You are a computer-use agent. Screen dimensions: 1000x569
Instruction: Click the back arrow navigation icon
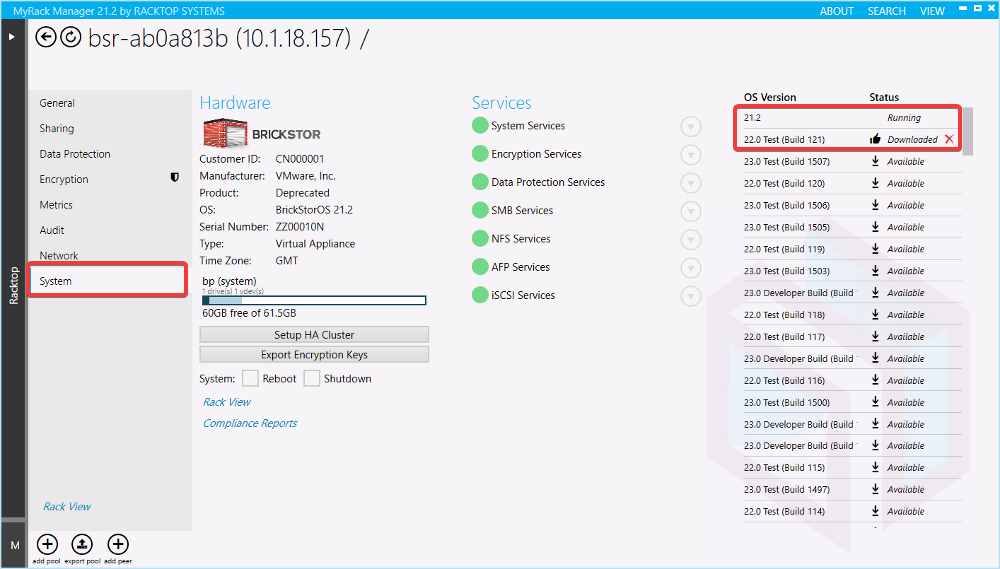point(45,38)
